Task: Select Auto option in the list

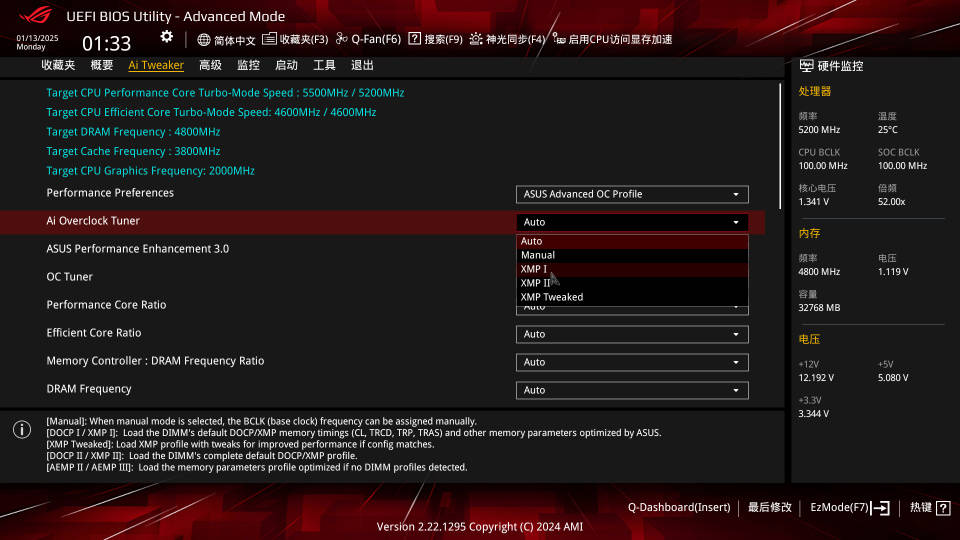Action: 632,241
